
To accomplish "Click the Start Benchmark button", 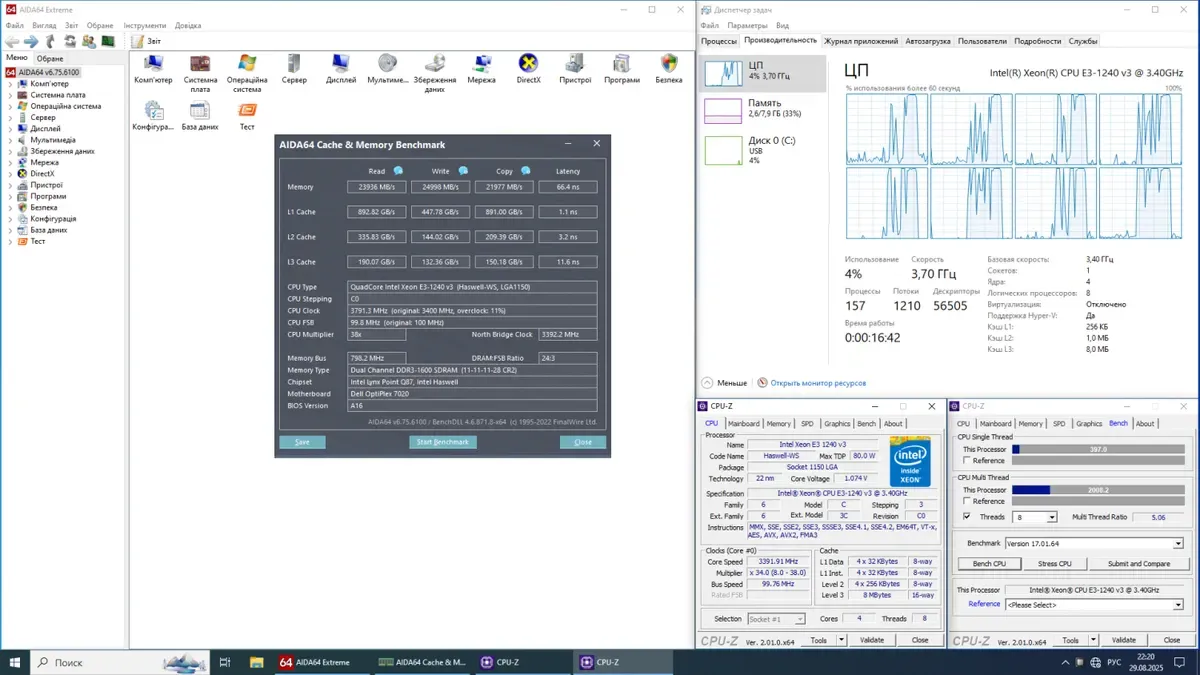I will [x=442, y=442].
